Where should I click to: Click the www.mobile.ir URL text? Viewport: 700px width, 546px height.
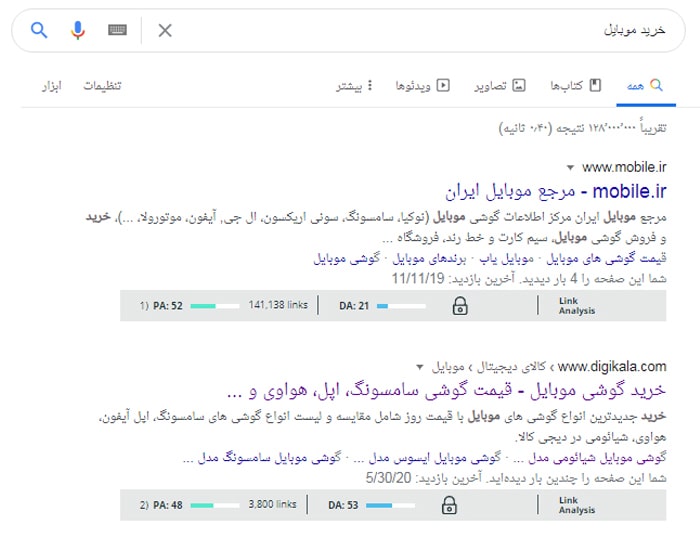pyautogui.click(x=624, y=167)
